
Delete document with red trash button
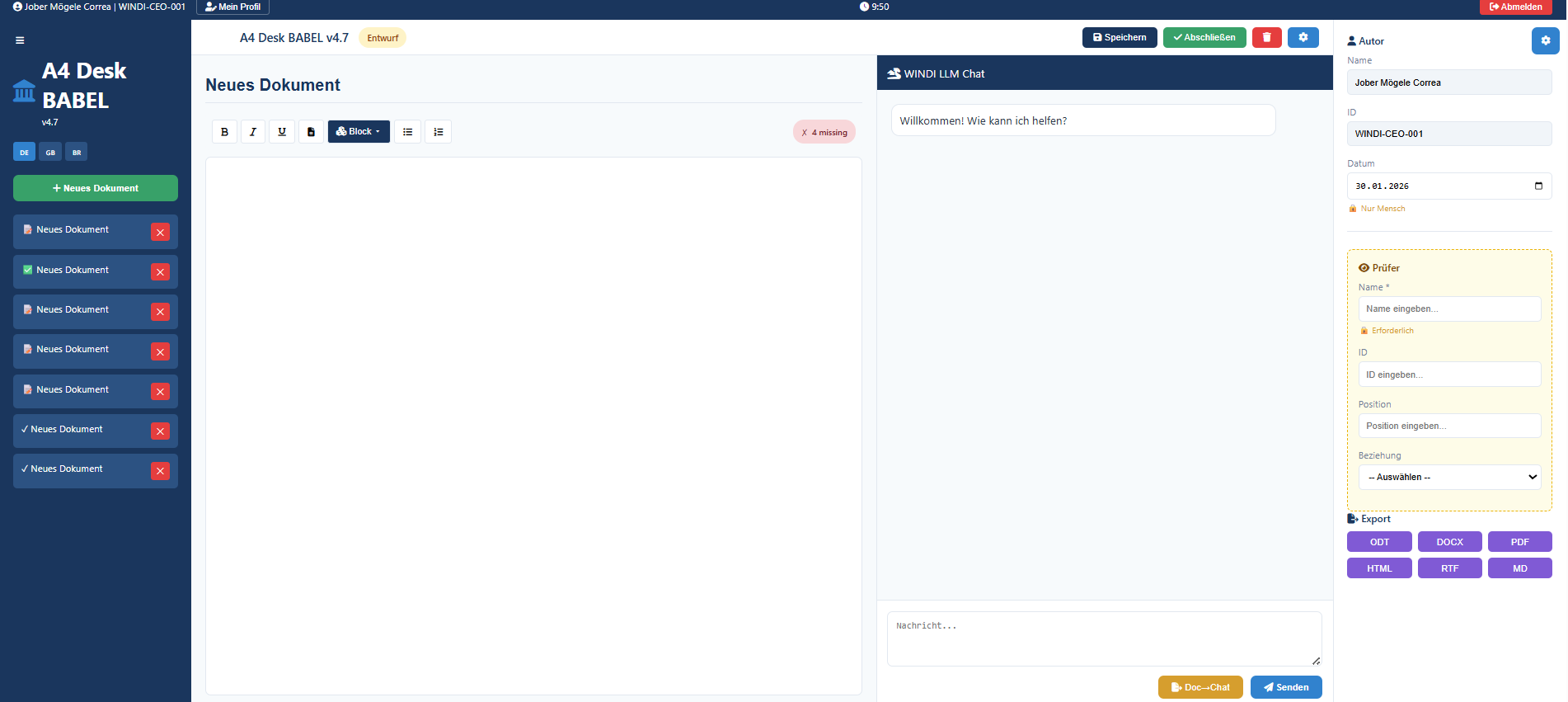(1266, 37)
